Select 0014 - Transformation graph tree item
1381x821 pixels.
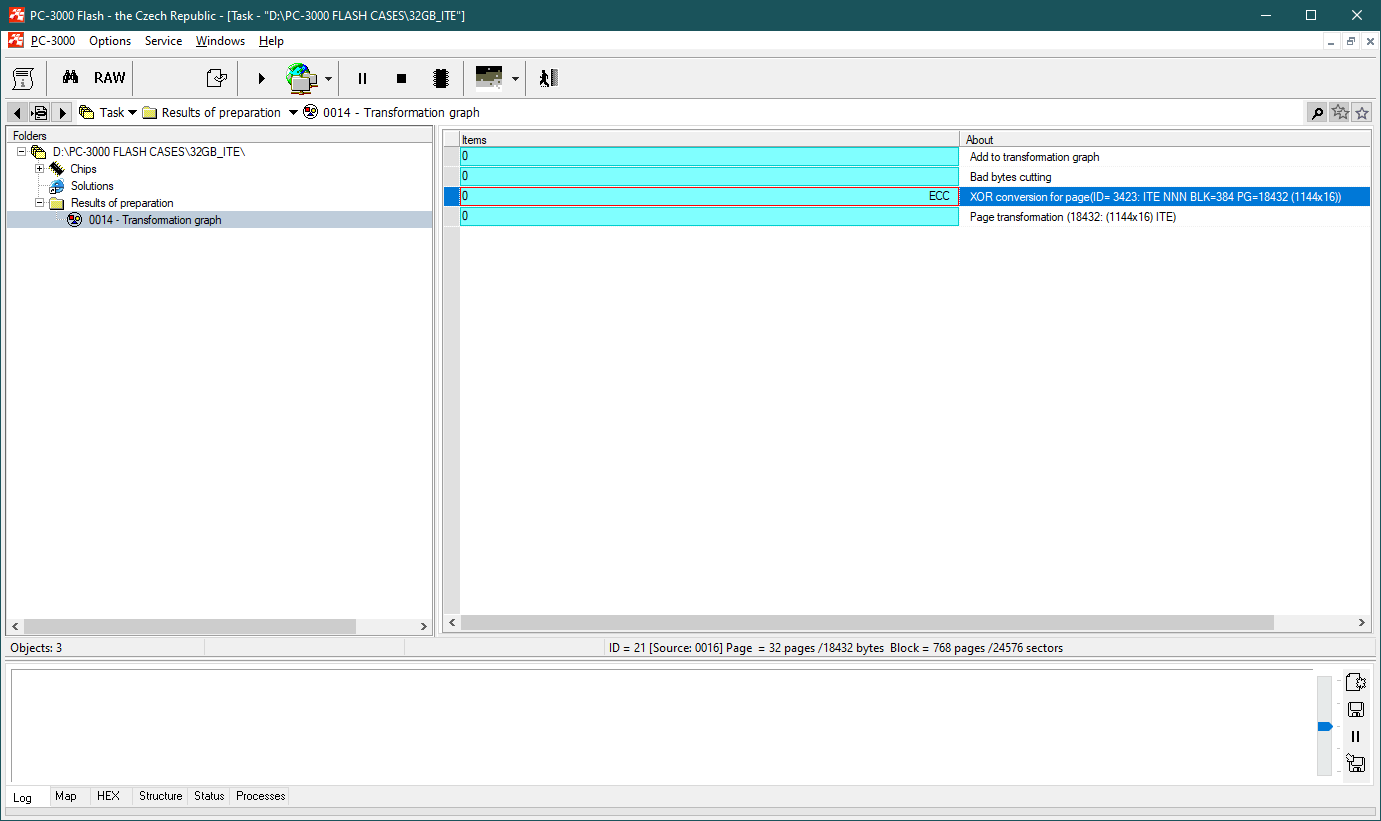pos(155,220)
